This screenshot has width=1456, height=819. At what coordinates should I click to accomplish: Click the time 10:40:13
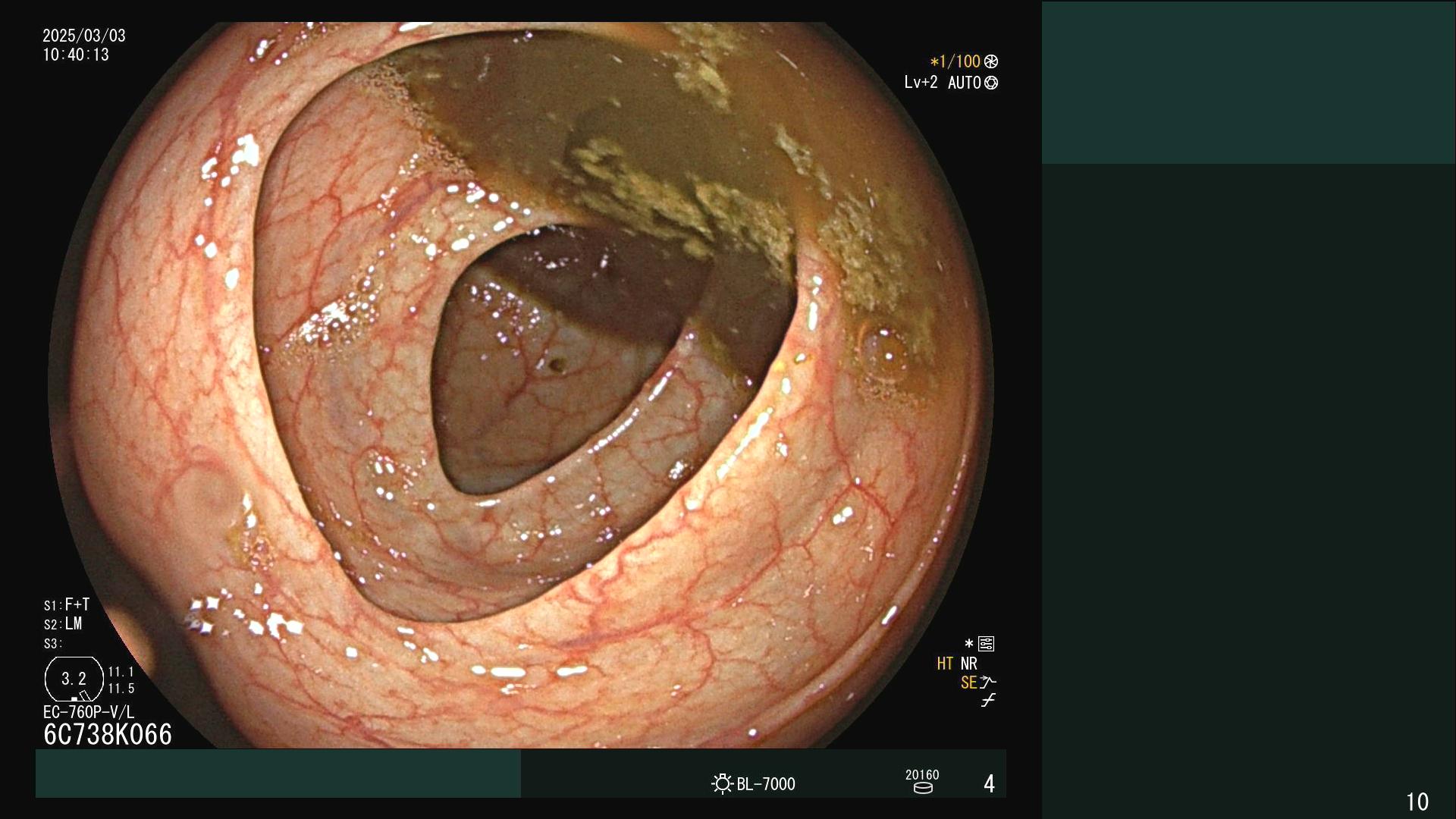(x=76, y=55)
